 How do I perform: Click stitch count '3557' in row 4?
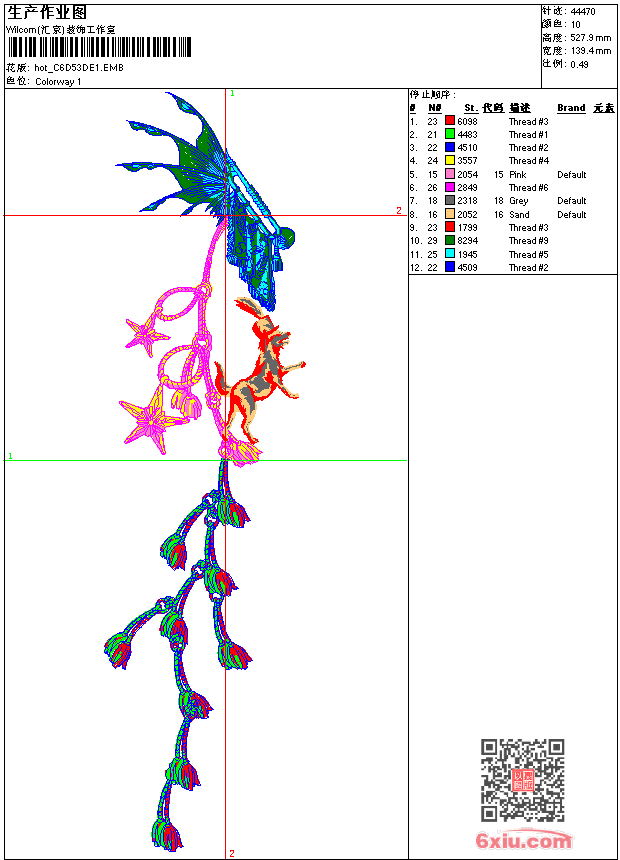[467, 161]
